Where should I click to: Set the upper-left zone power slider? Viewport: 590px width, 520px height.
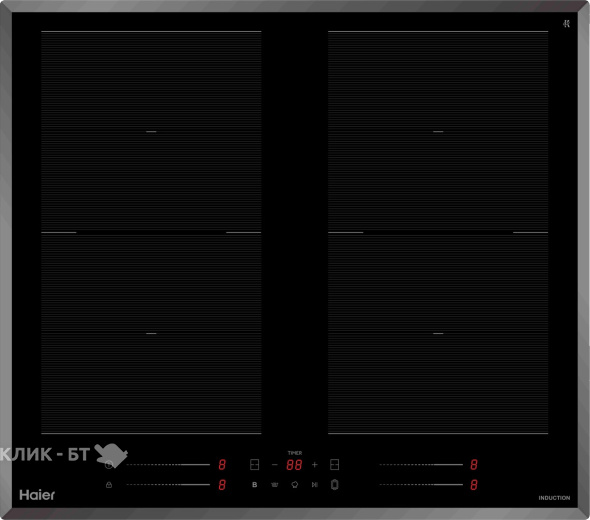click(168, 465)
